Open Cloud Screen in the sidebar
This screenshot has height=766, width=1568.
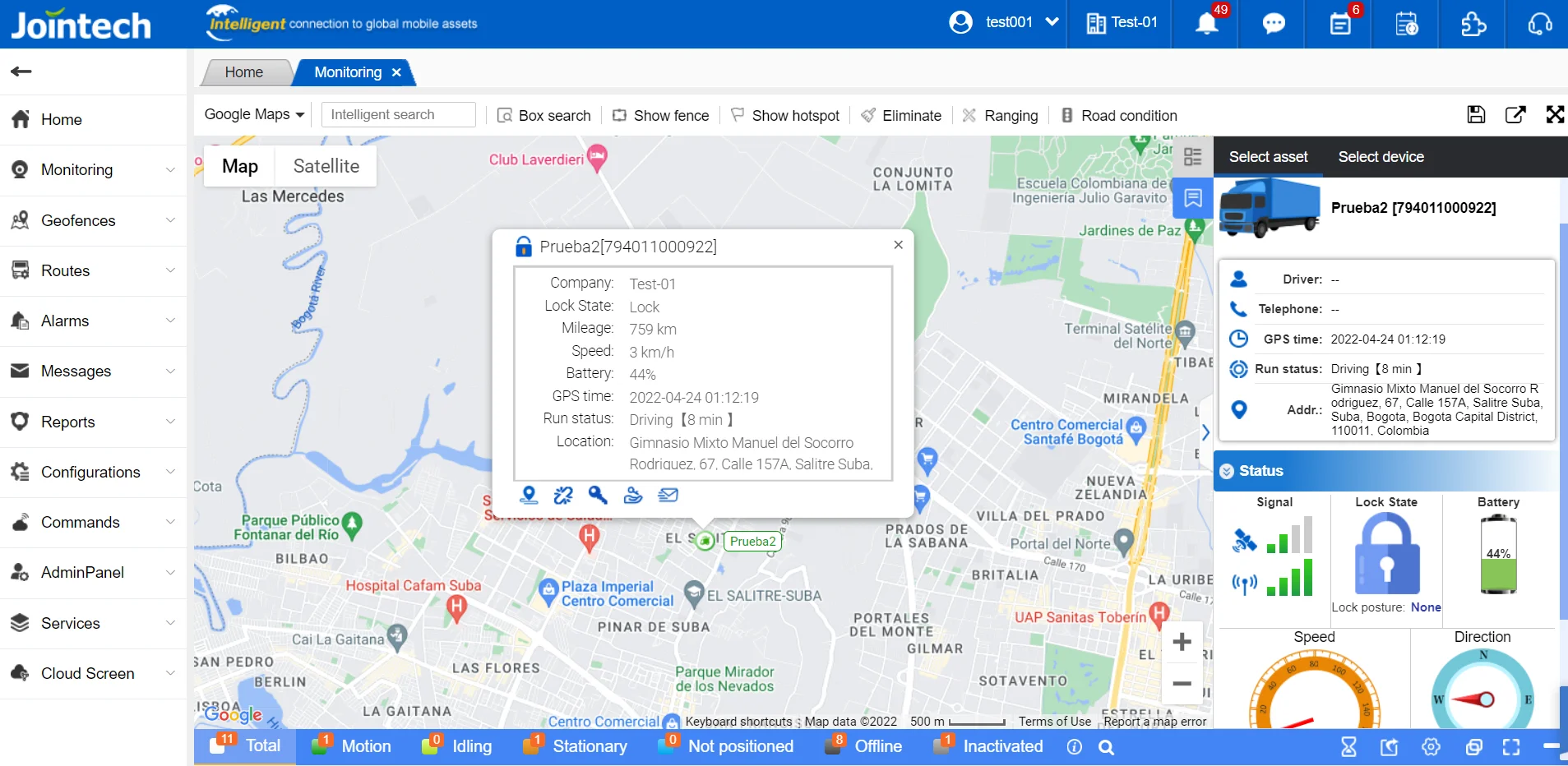point(94,673)
